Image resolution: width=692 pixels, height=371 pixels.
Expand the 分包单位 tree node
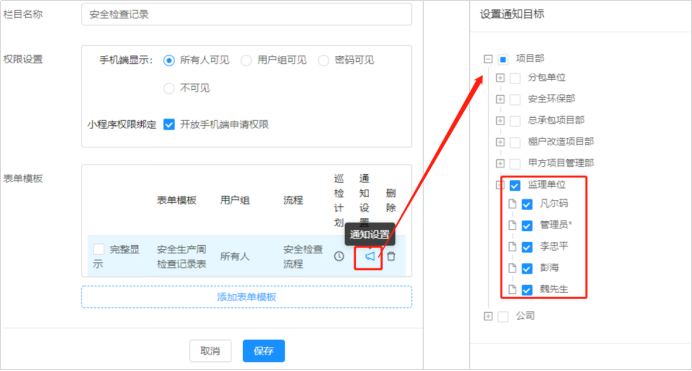[x=500, y=78]
